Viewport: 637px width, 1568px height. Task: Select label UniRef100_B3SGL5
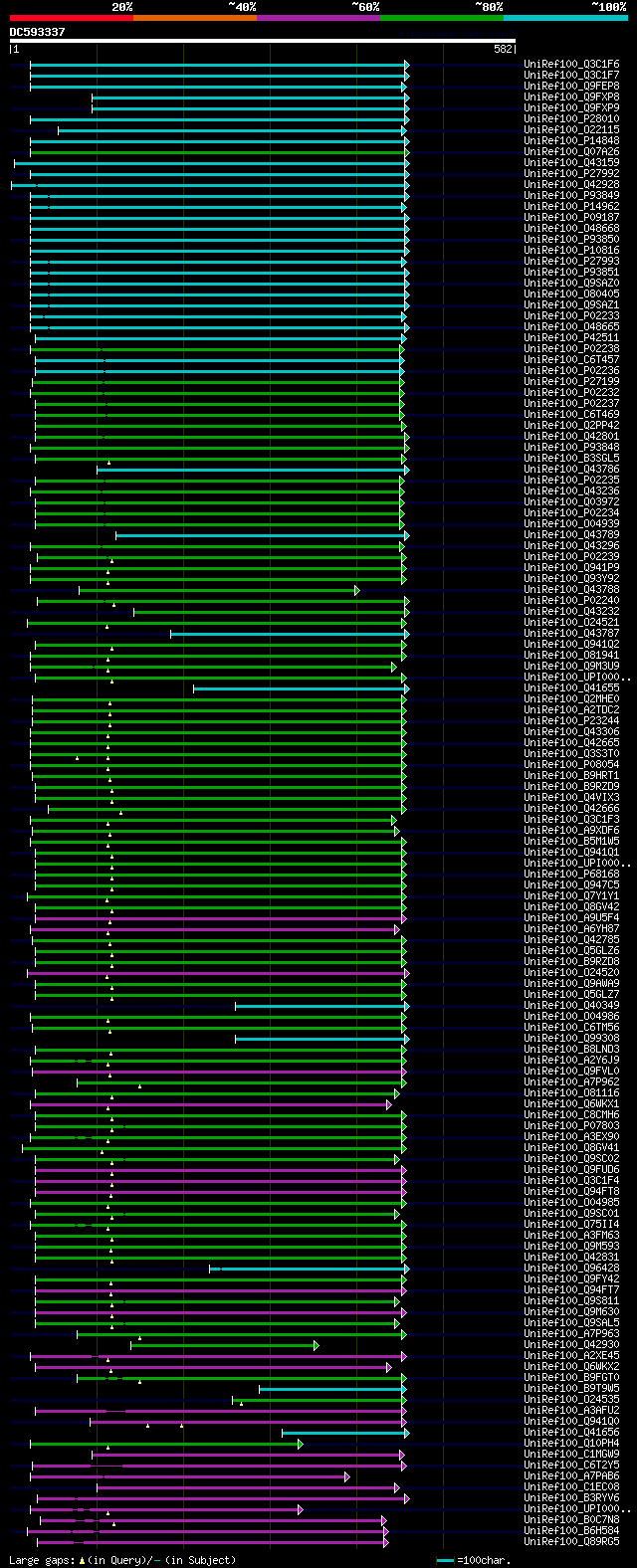pyautogui.click(x=571, y=459)
